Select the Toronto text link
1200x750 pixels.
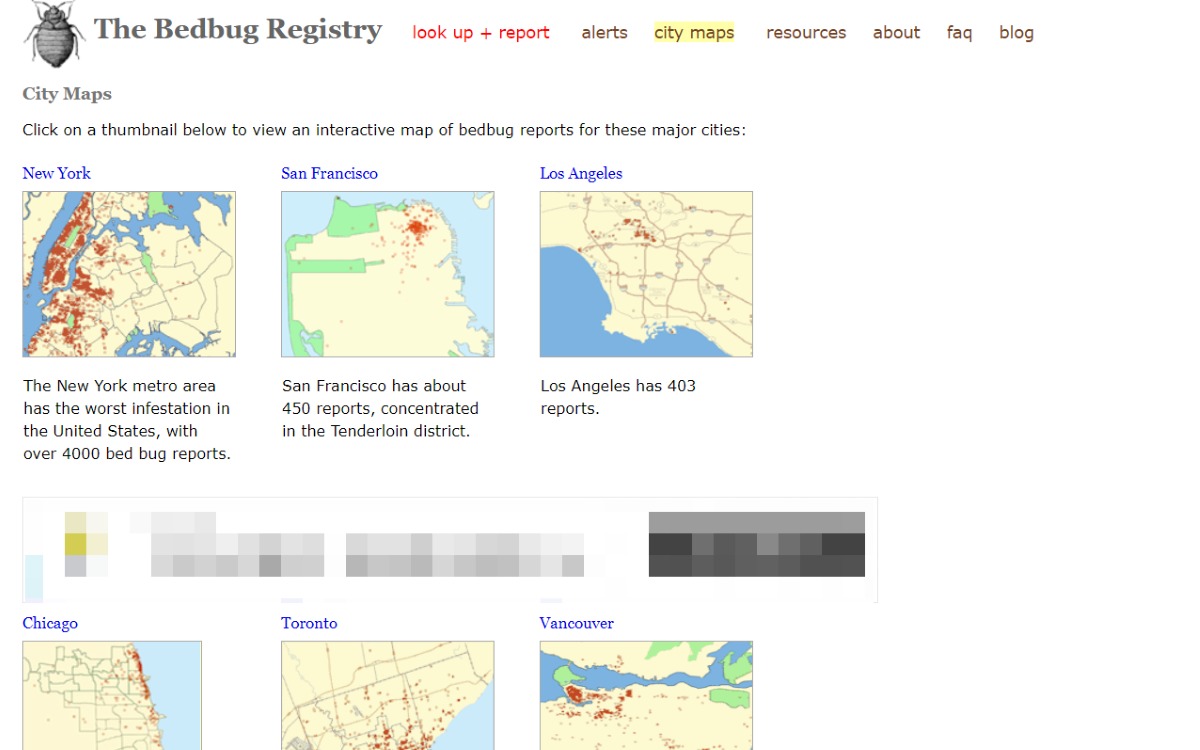click(x=309, y=623)
